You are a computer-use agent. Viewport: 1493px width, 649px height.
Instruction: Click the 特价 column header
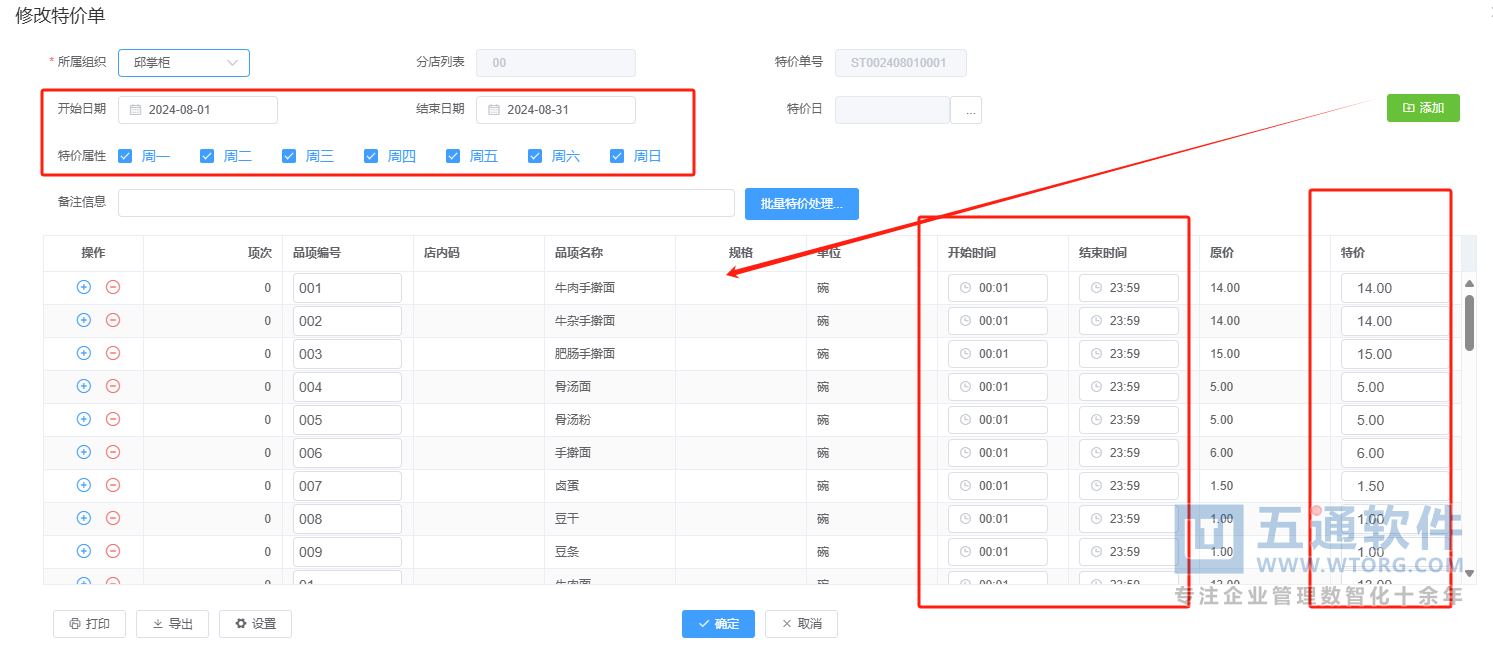[x=1353, y=253]
